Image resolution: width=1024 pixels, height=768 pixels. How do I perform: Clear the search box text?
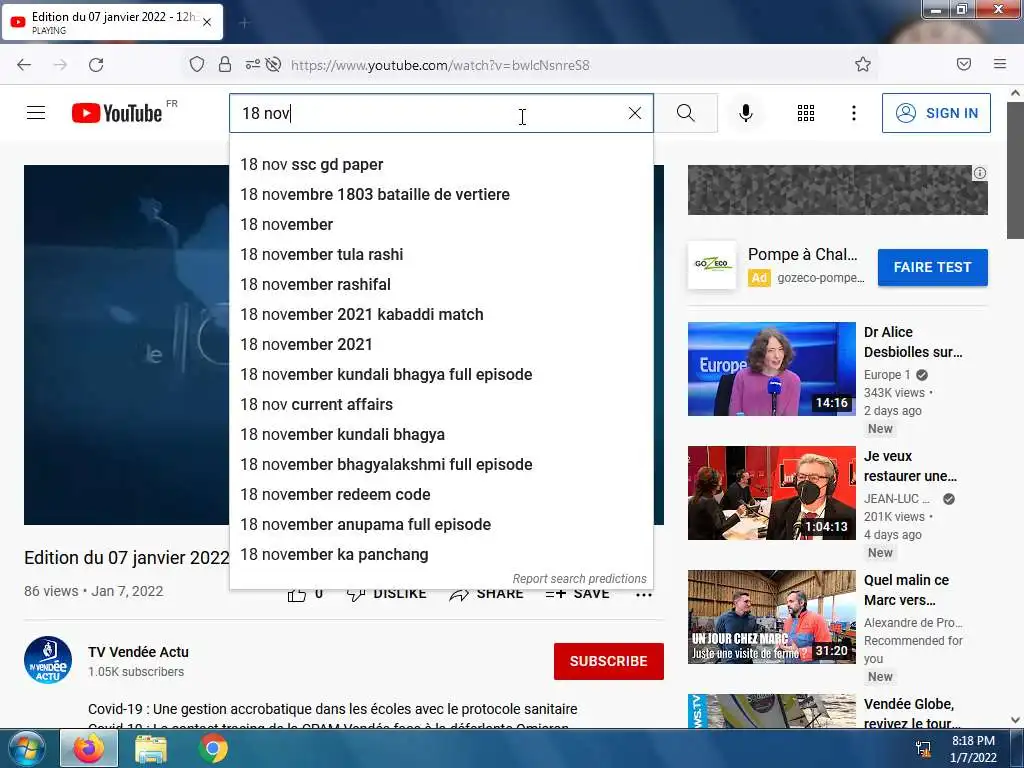tap(634, 113)
